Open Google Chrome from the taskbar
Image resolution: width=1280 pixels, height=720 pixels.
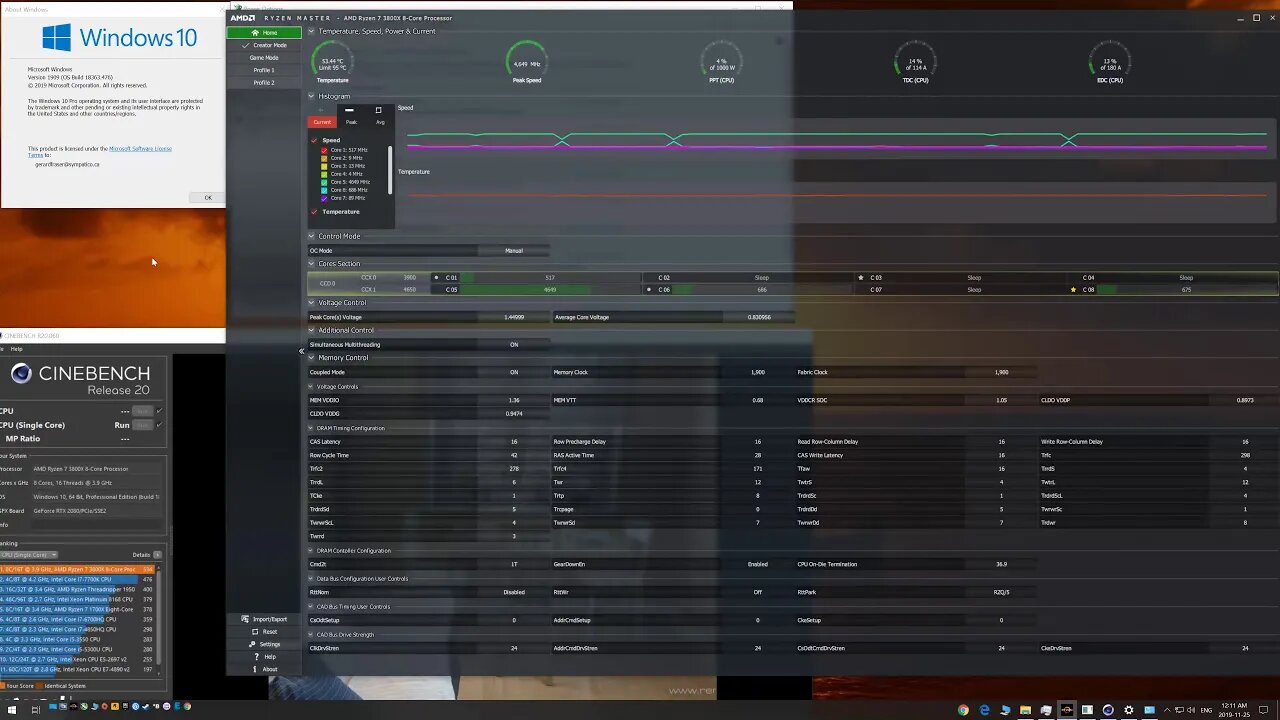963,710
